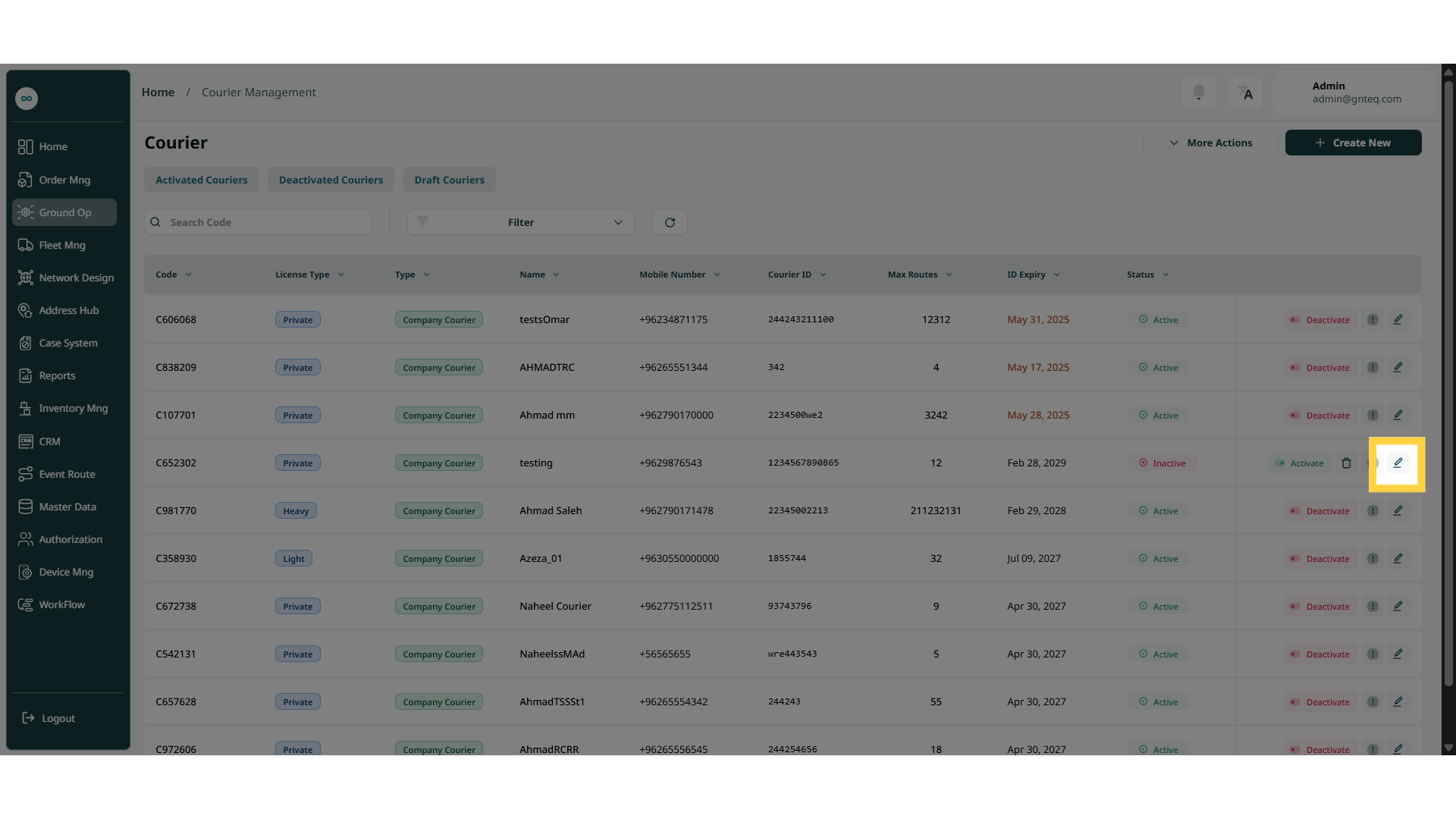Open WorkFlow in the sidebar

click(x=64, y=604)
